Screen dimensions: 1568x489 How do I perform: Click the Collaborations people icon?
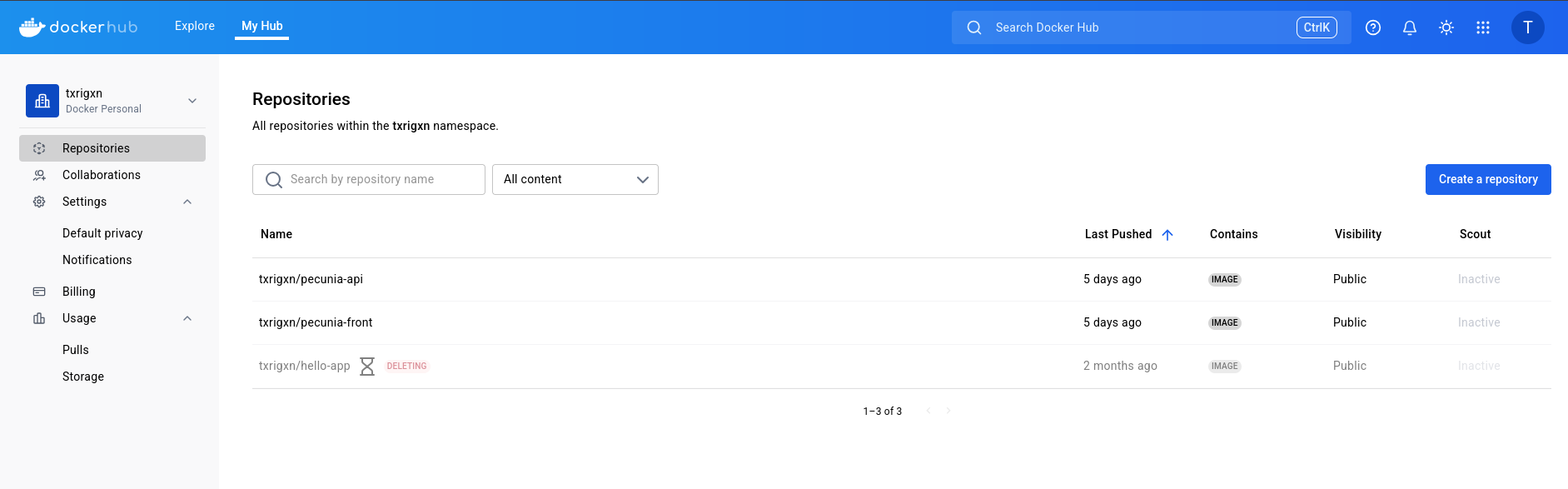click(39, 175)
